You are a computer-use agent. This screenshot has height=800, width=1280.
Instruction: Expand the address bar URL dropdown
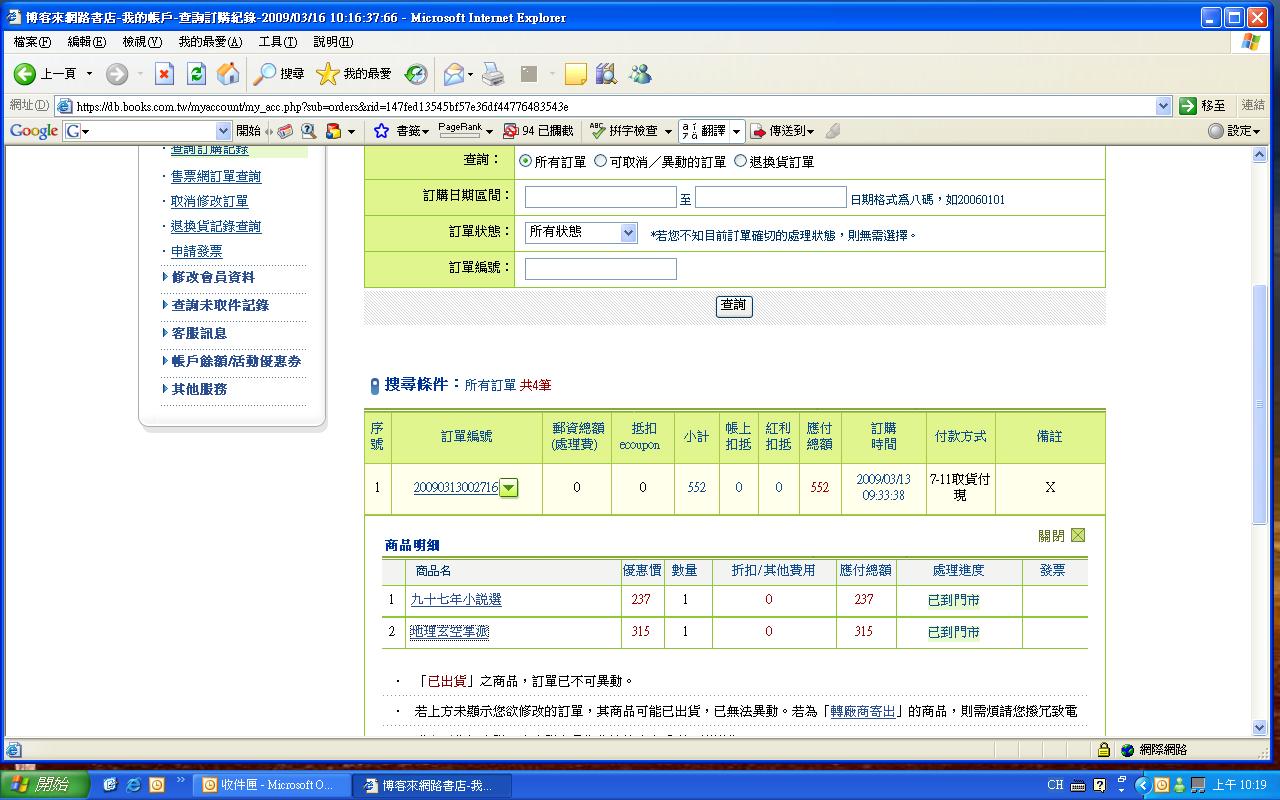(x=1163, y=106)
